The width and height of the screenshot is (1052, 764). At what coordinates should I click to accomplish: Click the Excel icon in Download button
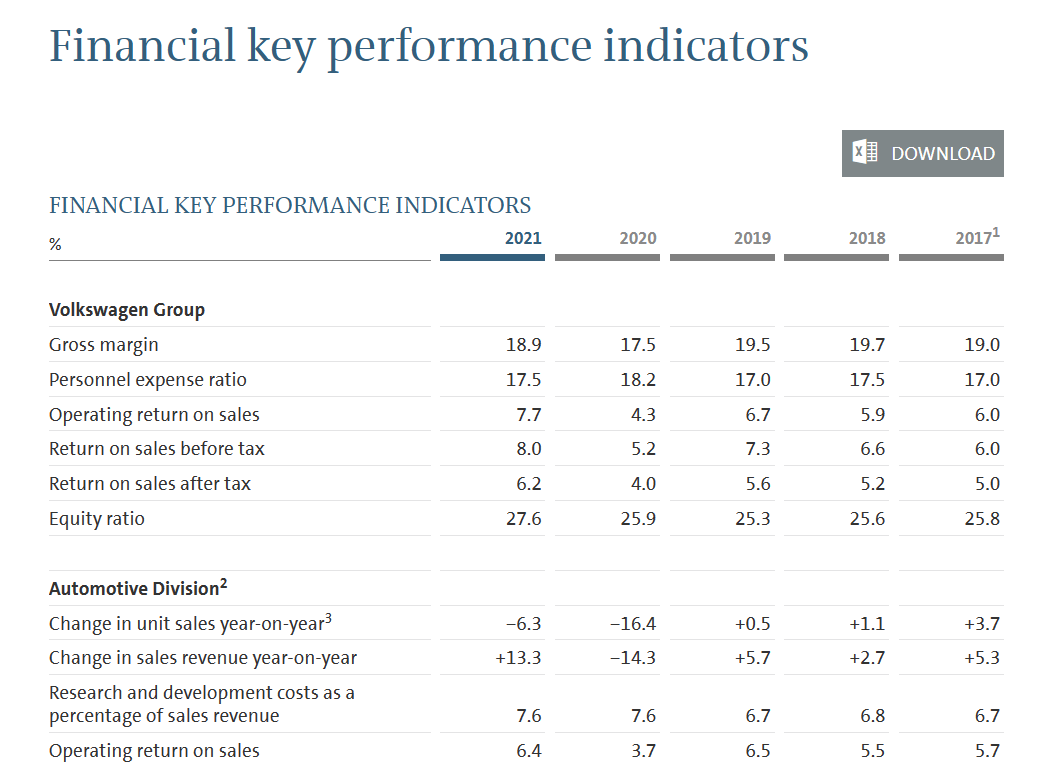(865, 153)
